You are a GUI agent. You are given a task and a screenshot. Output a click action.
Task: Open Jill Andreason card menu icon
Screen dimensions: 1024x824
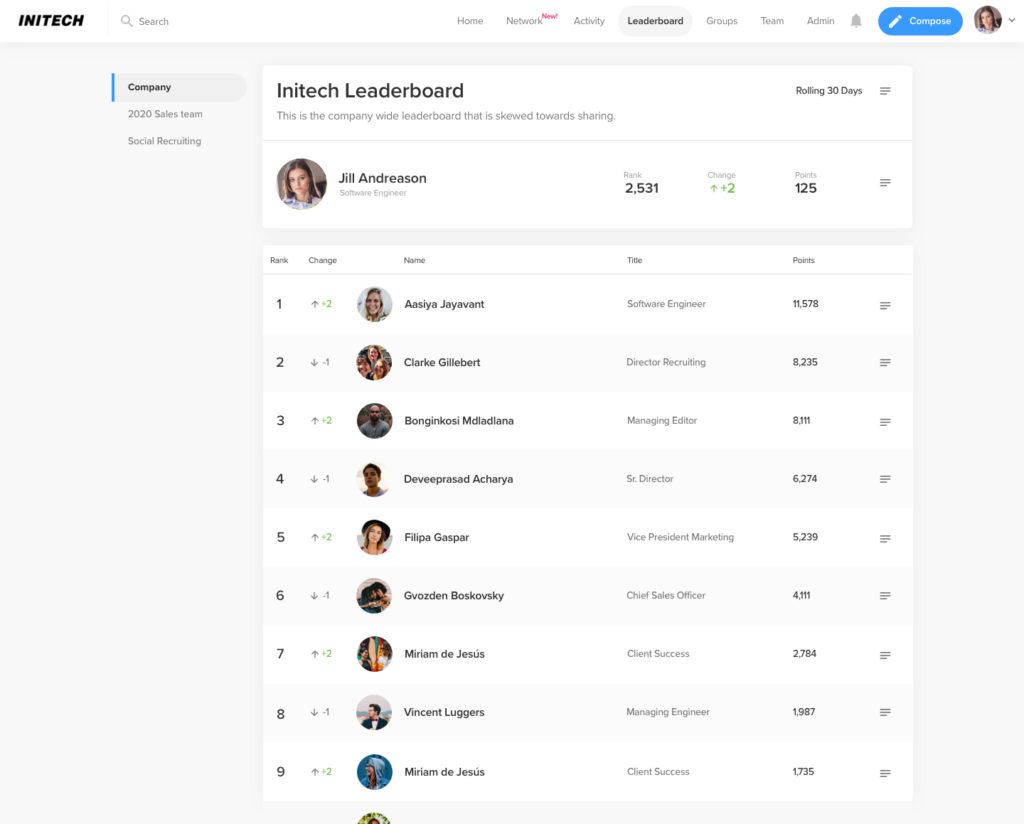point(885,183)
